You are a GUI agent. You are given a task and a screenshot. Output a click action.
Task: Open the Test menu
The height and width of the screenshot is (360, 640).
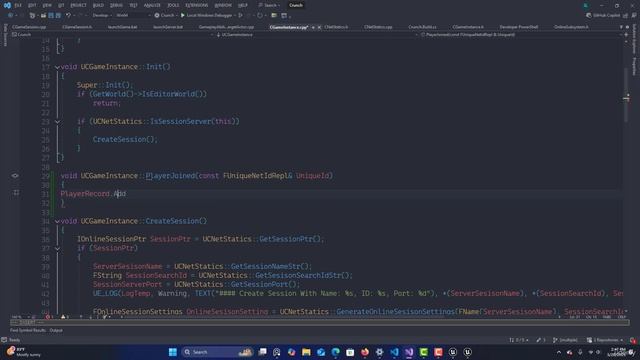pyautogui.click(x=133, y=5)
